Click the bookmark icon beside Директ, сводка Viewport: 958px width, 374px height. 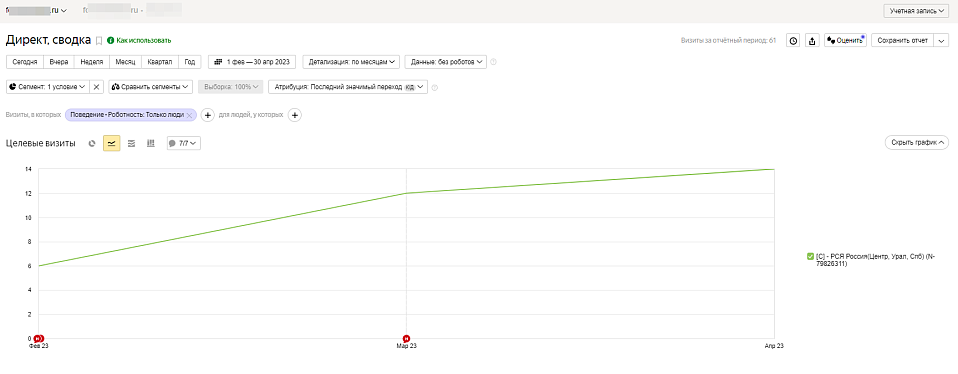98,41
